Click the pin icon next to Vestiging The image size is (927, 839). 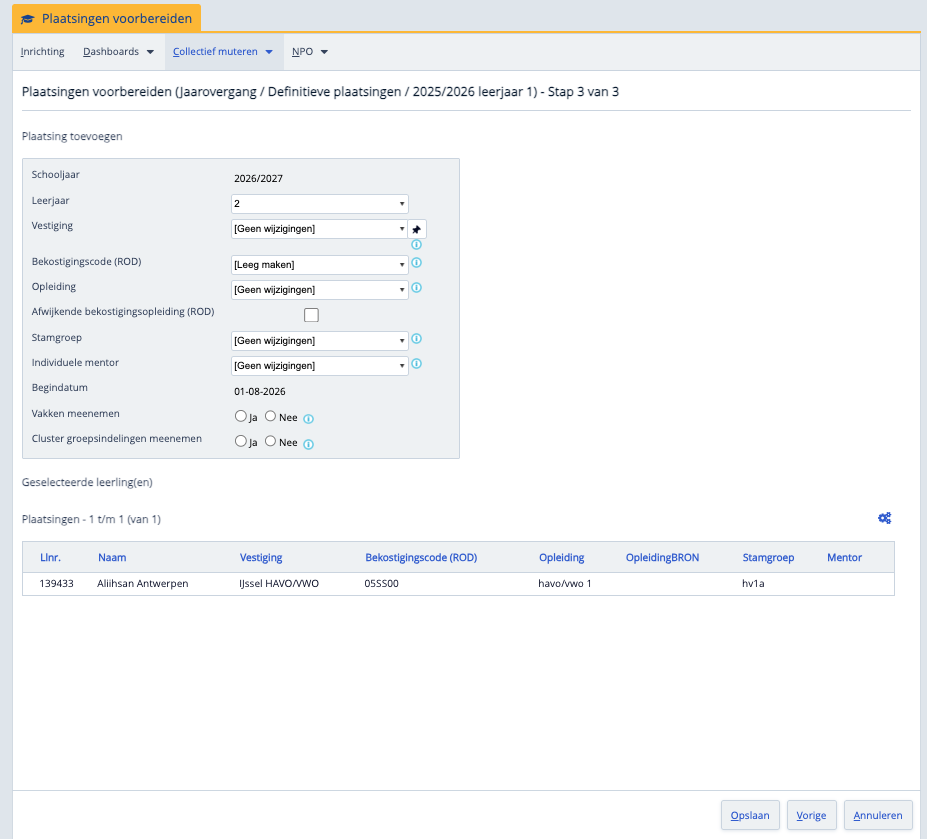(x=417, y=229)
